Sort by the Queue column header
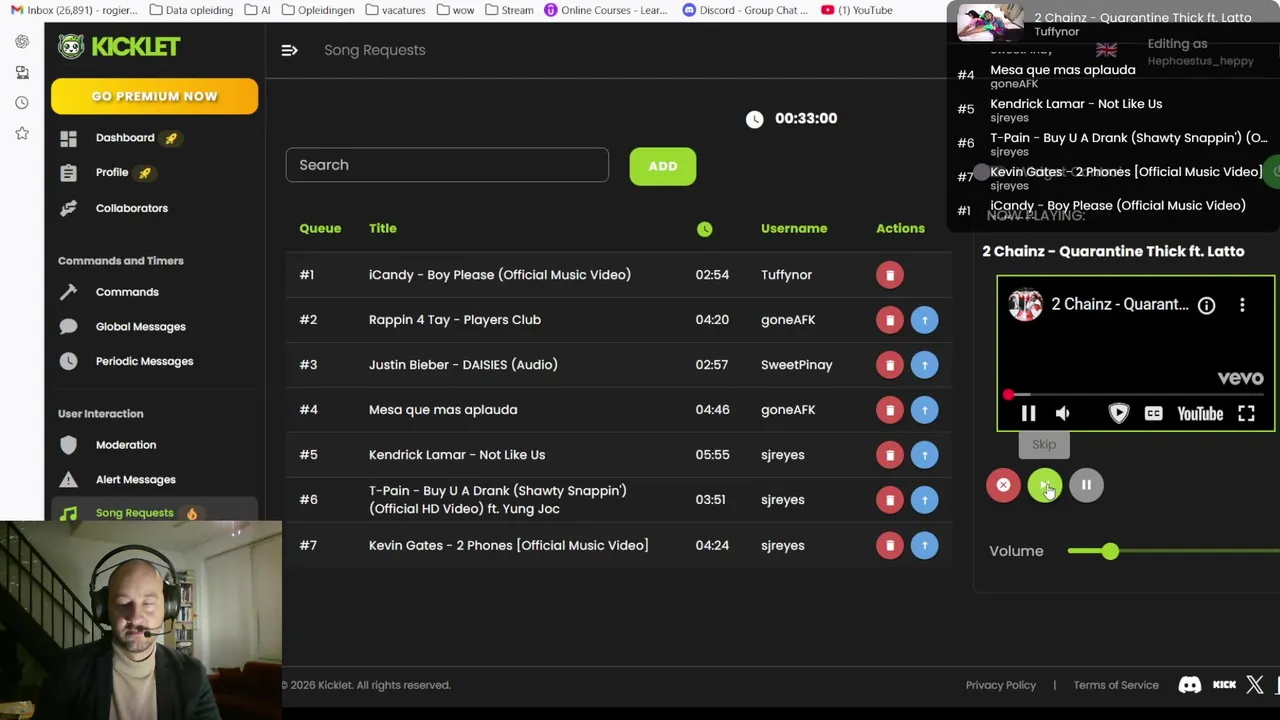The image size is (1280, 720). pos(320,228)
